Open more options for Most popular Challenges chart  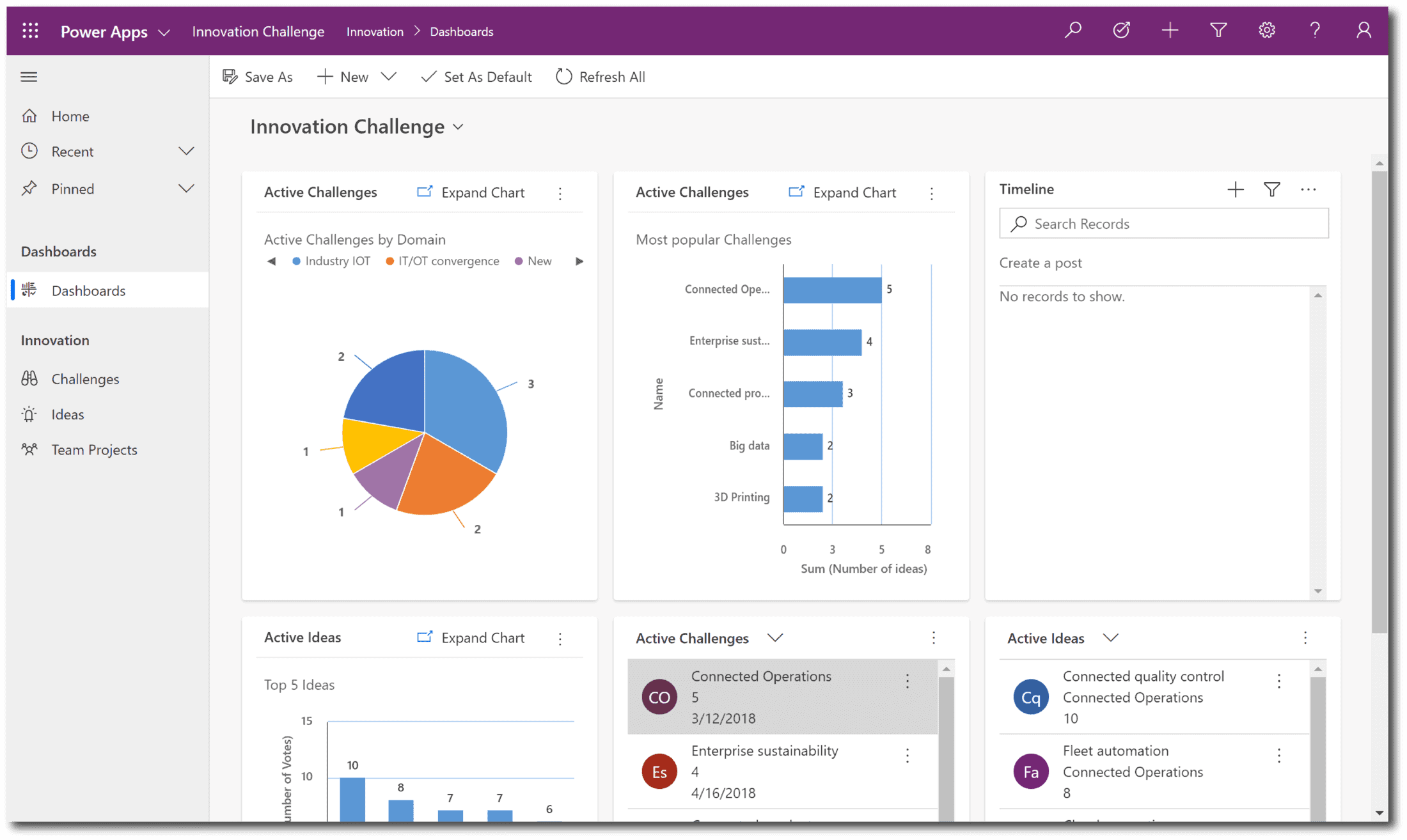(932, 193)
